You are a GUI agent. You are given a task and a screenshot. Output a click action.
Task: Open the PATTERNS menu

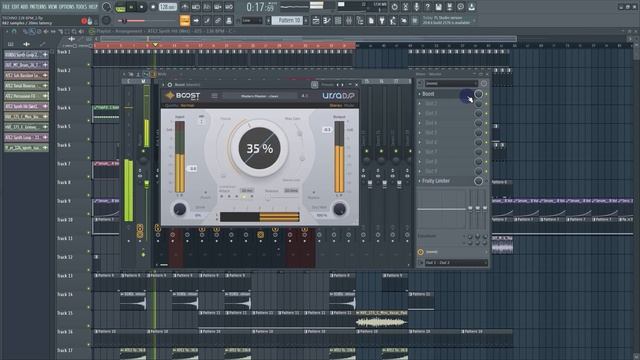[x=38, y=7]
